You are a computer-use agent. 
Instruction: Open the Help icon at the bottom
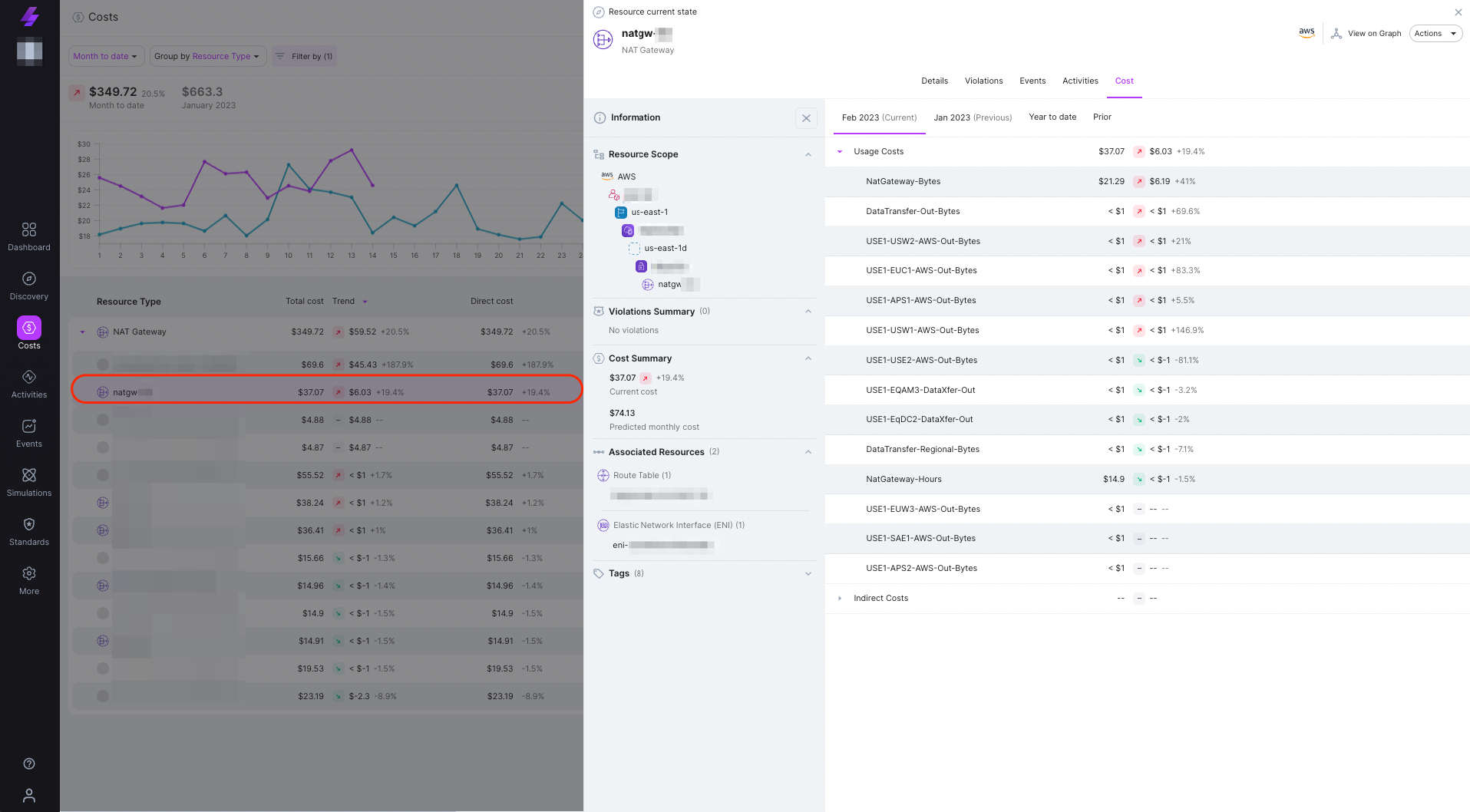29,764
